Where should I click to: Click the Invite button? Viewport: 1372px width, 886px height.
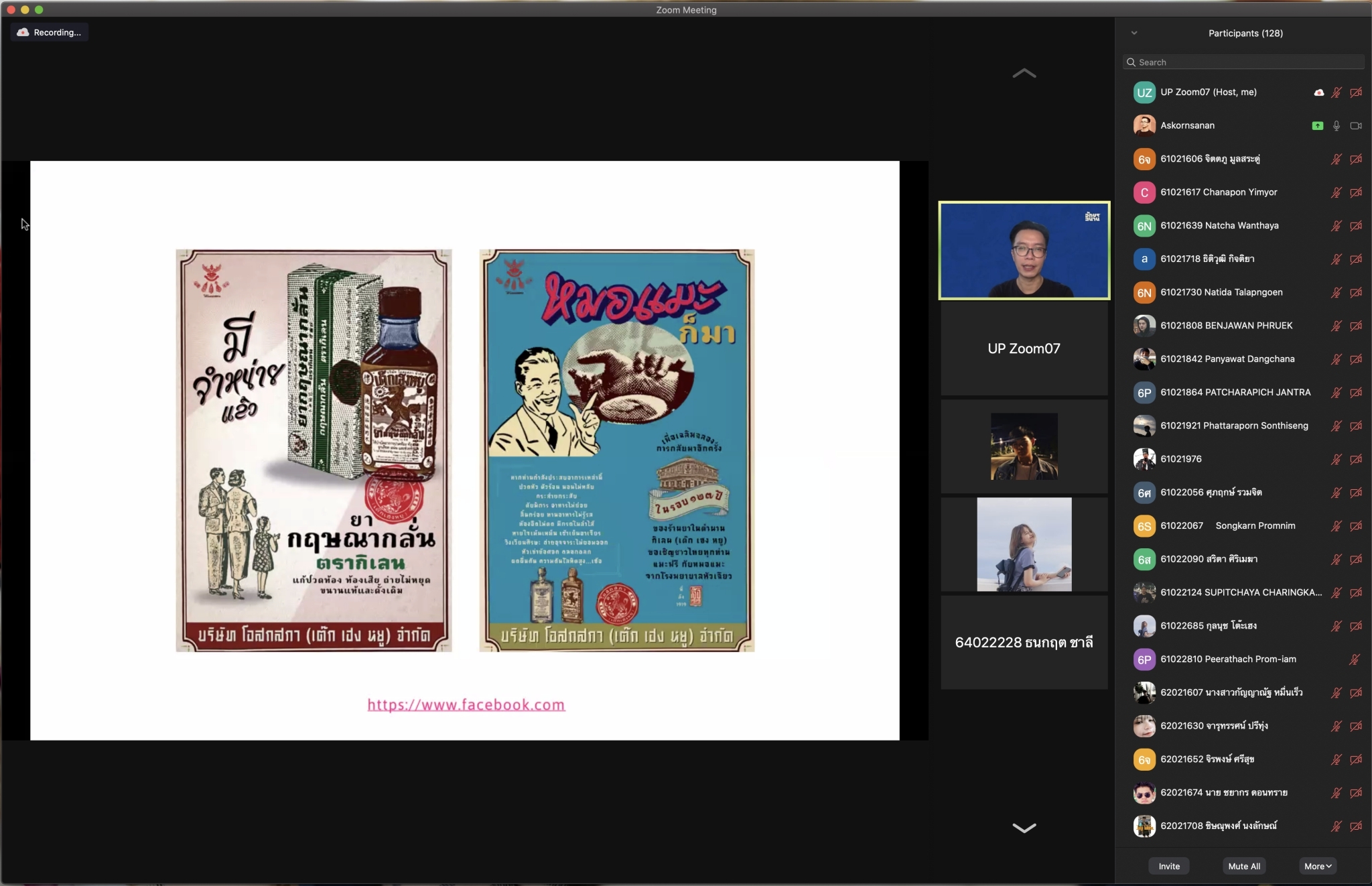[x=1169, y=866]
